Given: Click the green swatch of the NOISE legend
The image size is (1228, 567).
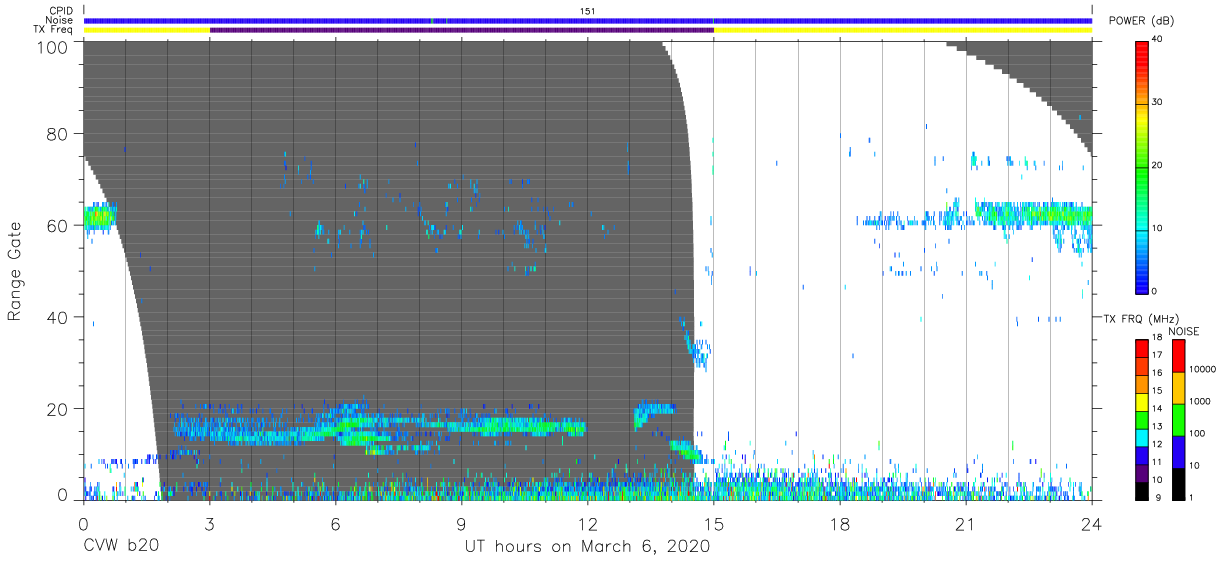Looking at the screenshot, I should tap(1178, 420).
